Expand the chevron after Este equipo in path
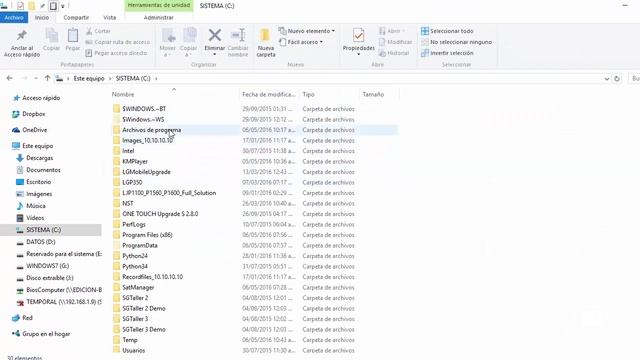 click(110, 78)
